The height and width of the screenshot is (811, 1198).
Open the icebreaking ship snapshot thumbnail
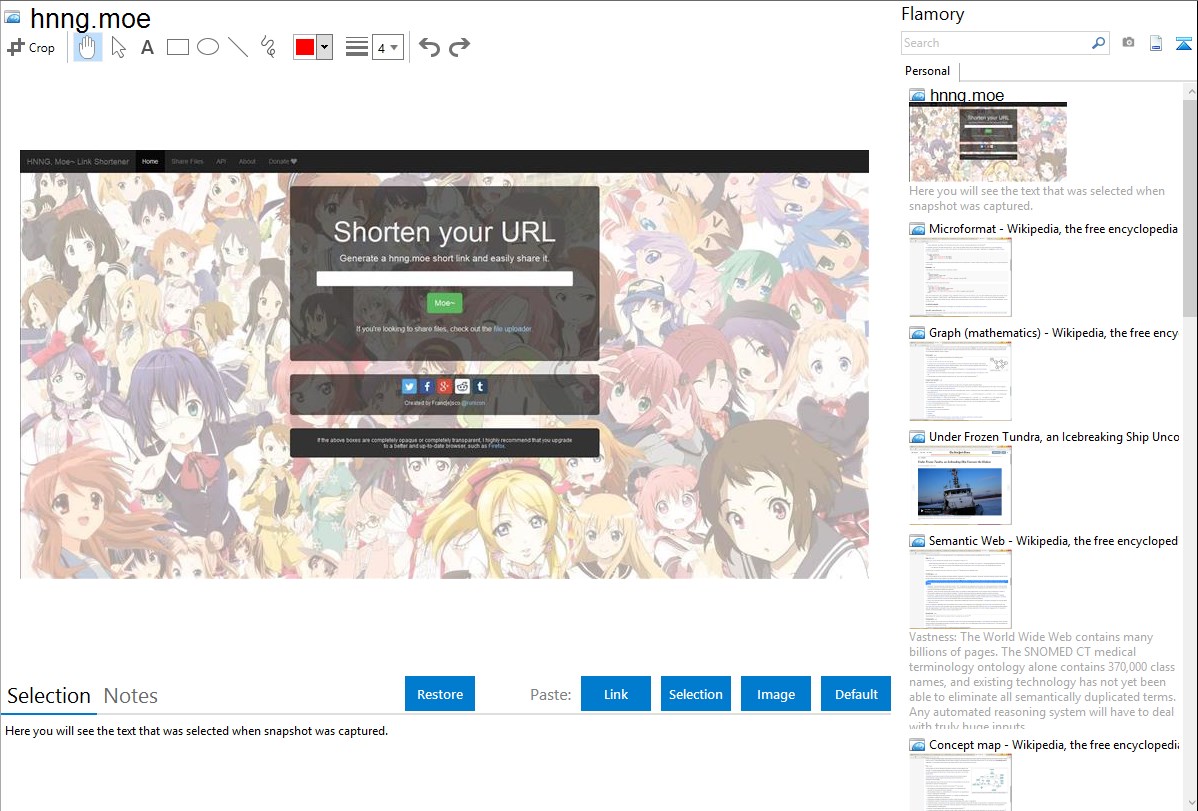pos(960,485)
